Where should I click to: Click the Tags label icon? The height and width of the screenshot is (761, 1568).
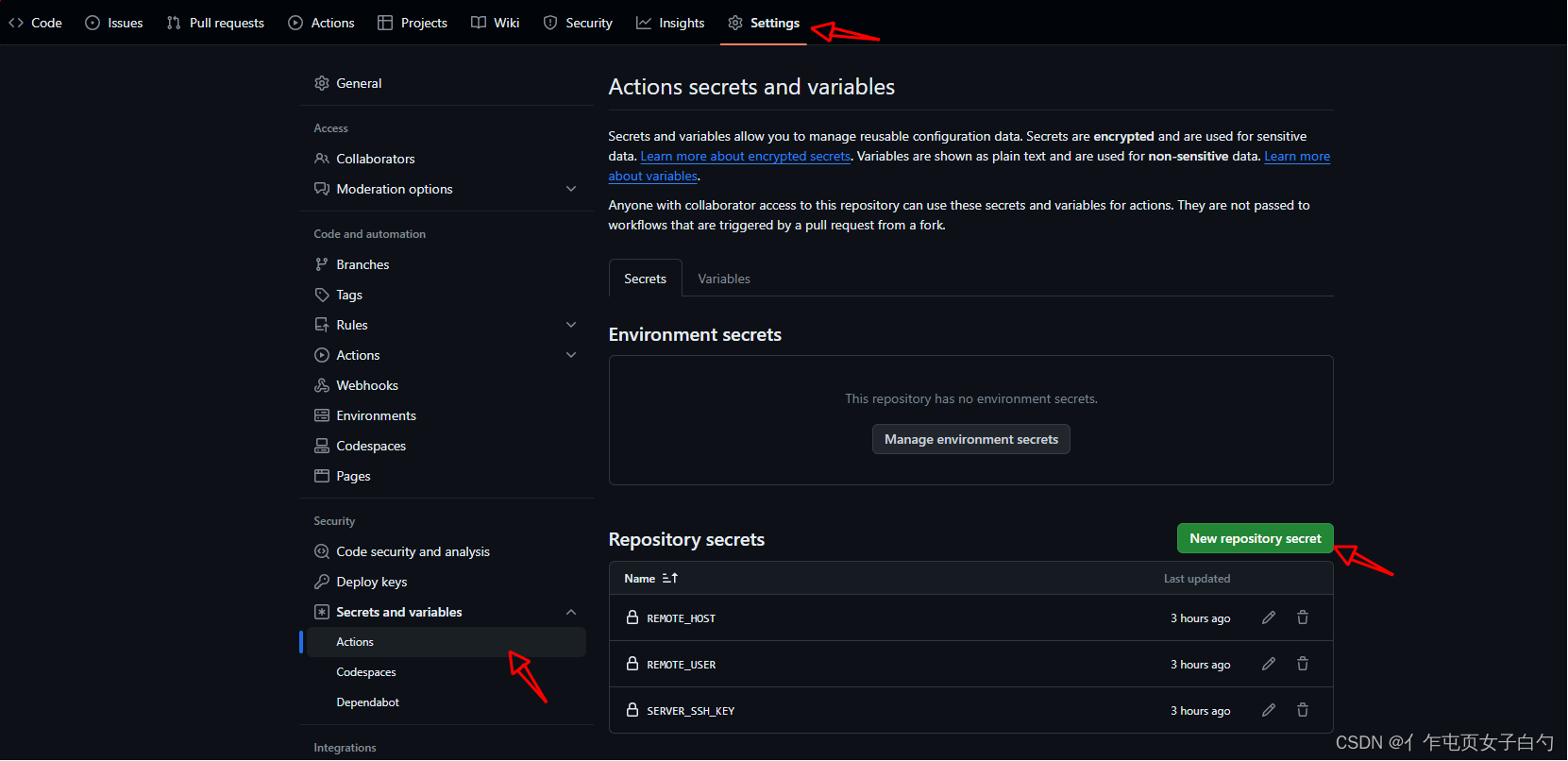pyautogui.click(x=322, y=295)
